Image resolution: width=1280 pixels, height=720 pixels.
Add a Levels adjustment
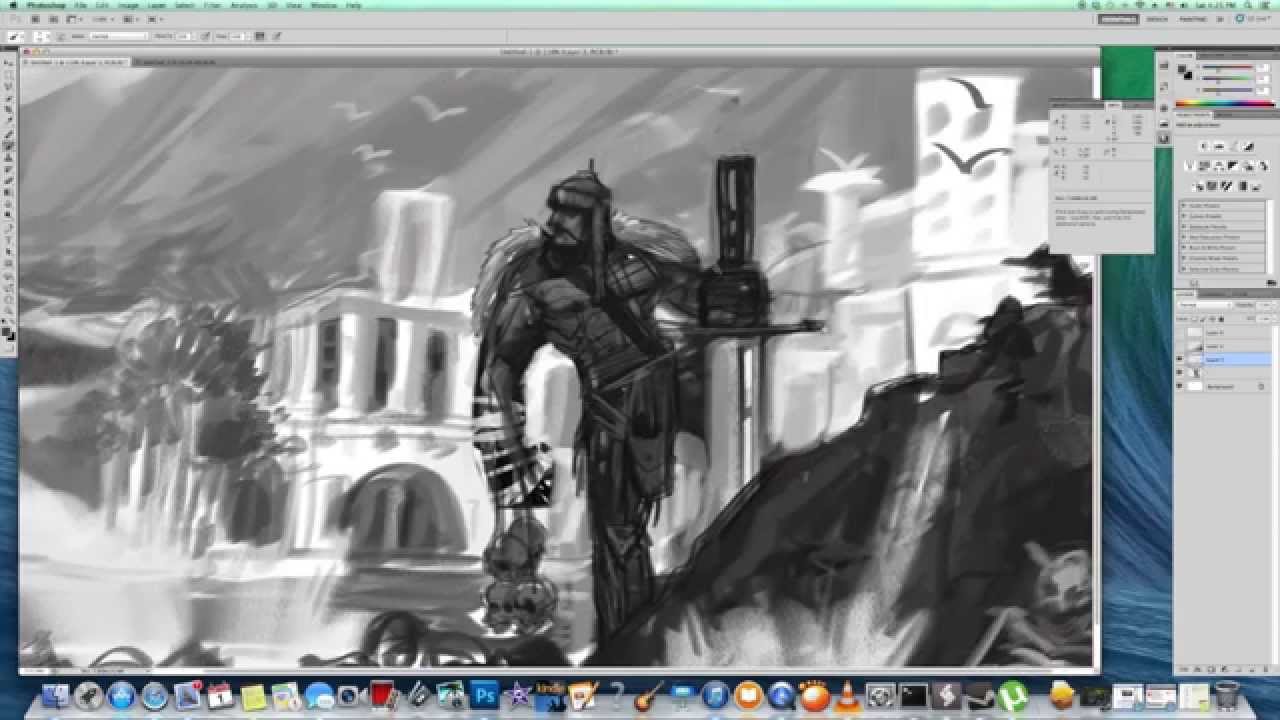[1219, 146]
